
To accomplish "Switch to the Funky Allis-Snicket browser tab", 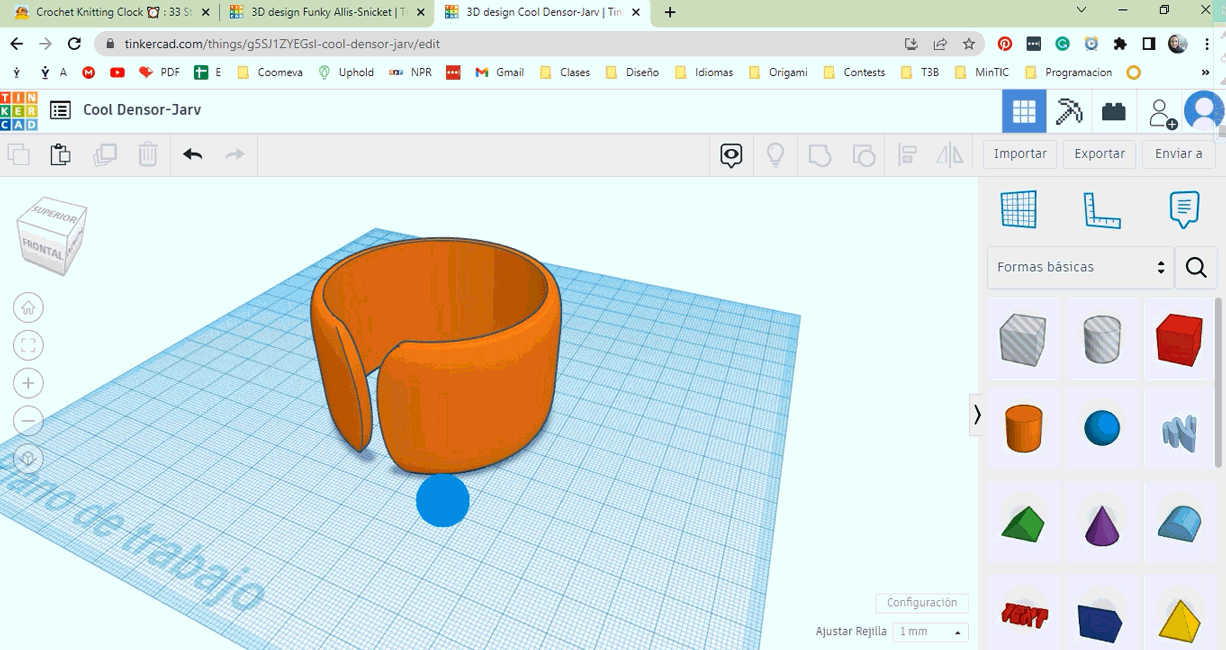I will (320, 13).
